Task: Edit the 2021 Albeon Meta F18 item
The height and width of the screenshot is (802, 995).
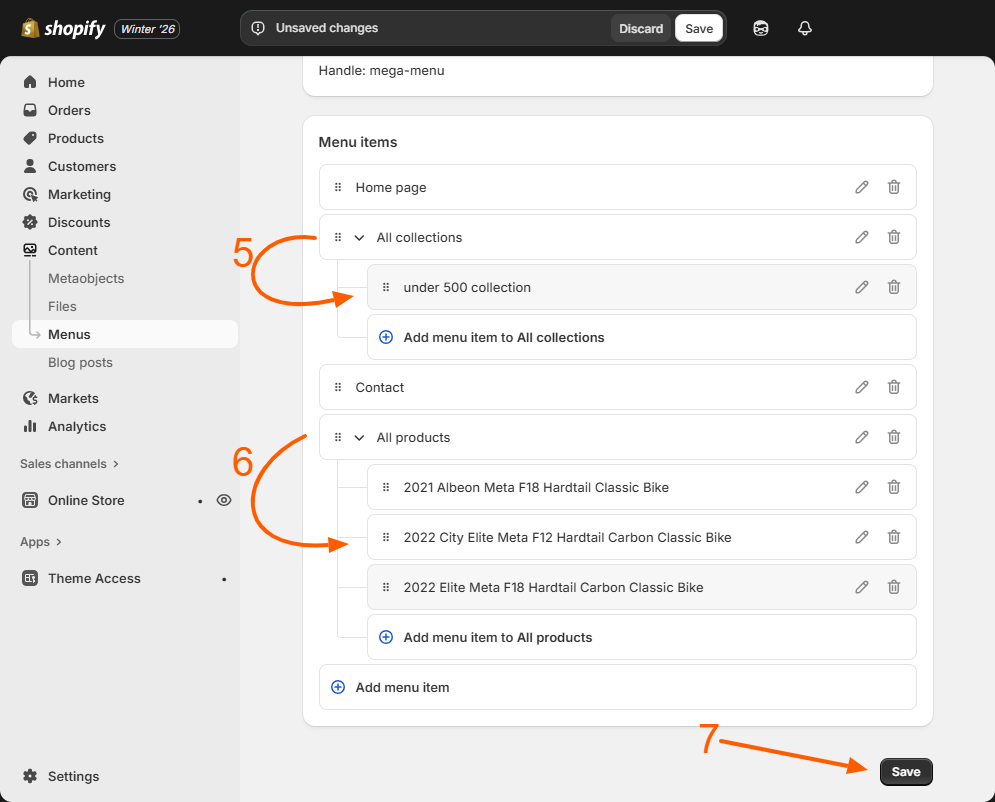Action: [862, 487]
